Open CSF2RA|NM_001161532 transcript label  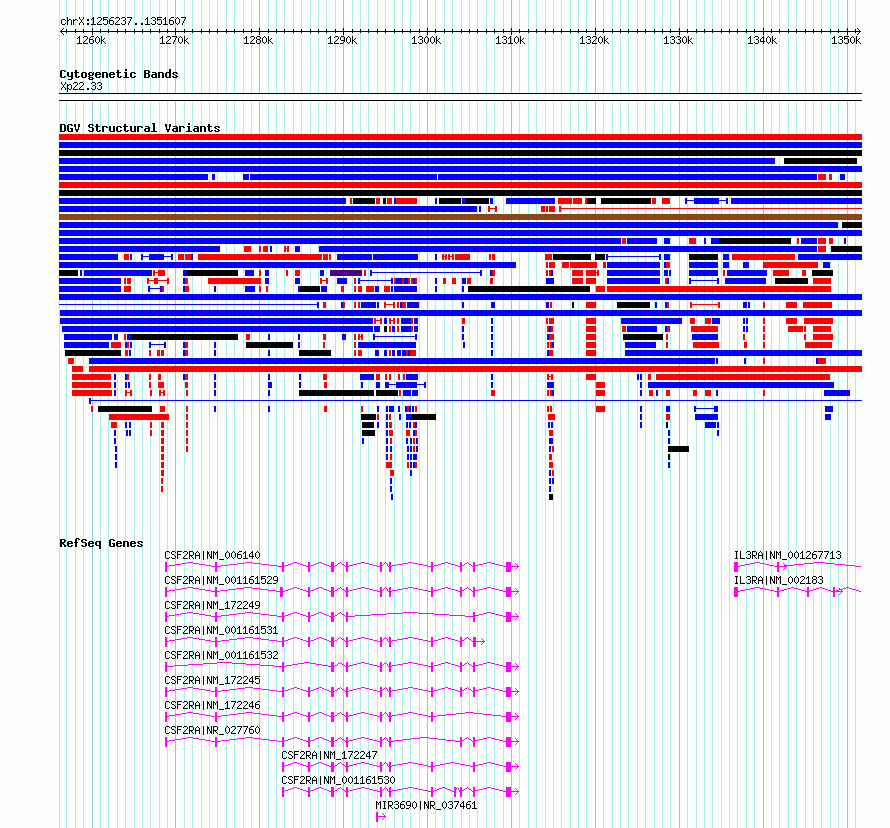pyautogui.click(x=221, y=655)
